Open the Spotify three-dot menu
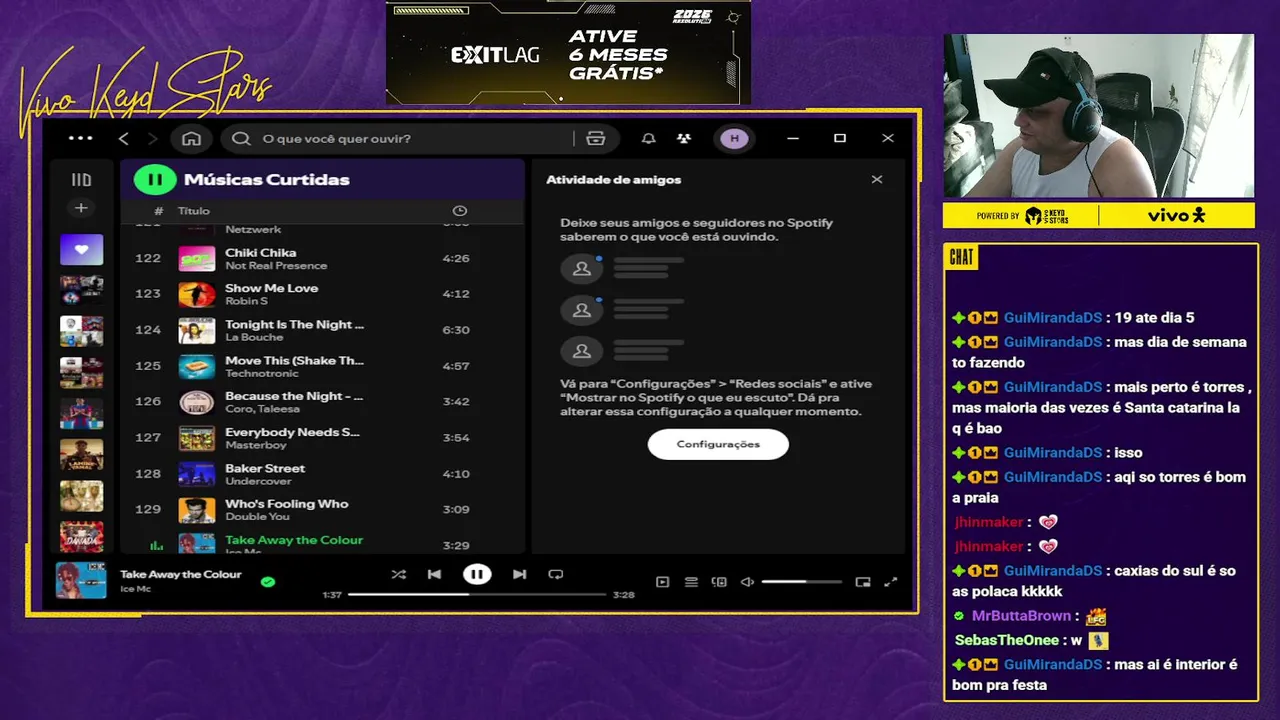Image resolution: width=1280 pixels, height=720 pixels. tap(80, 138)
